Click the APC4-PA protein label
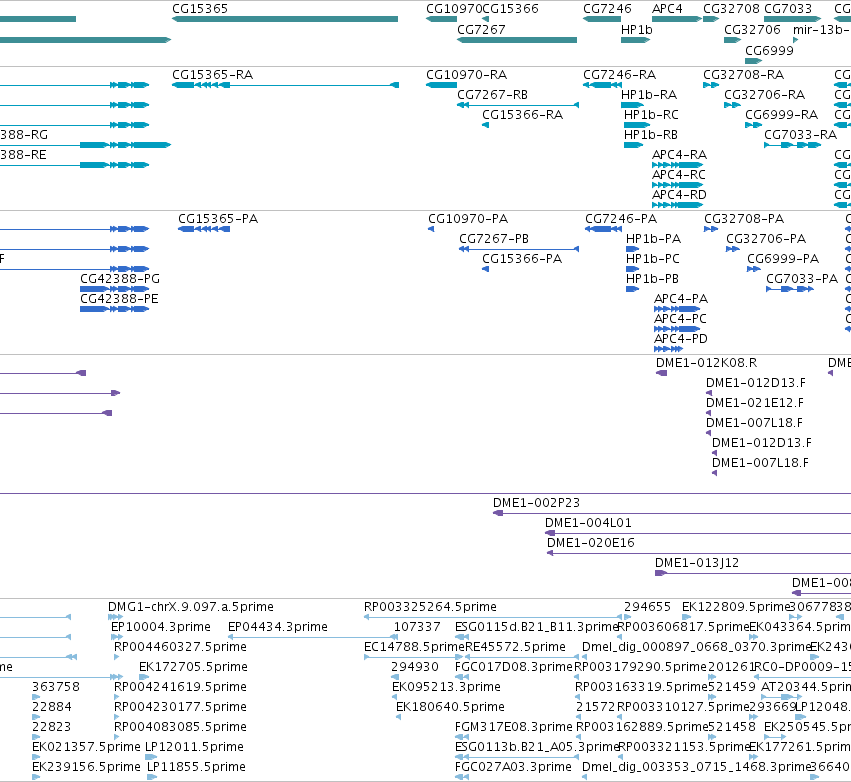 point(681,298)
